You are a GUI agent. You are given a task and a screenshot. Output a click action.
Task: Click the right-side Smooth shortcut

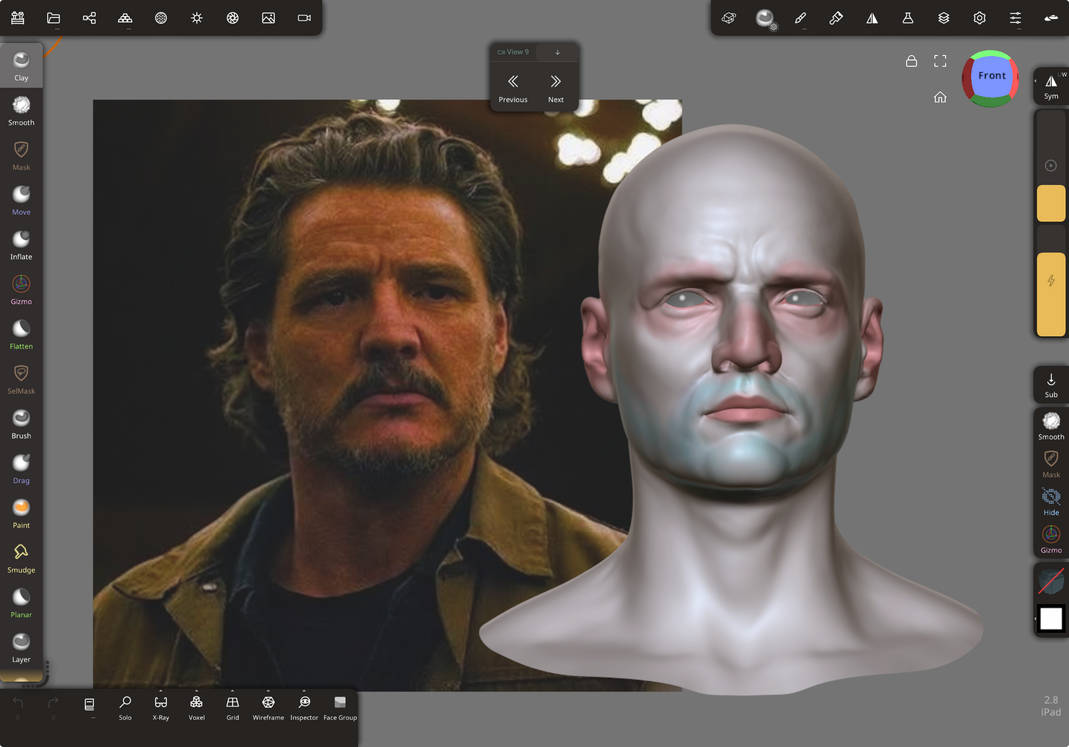point(1051,425)
